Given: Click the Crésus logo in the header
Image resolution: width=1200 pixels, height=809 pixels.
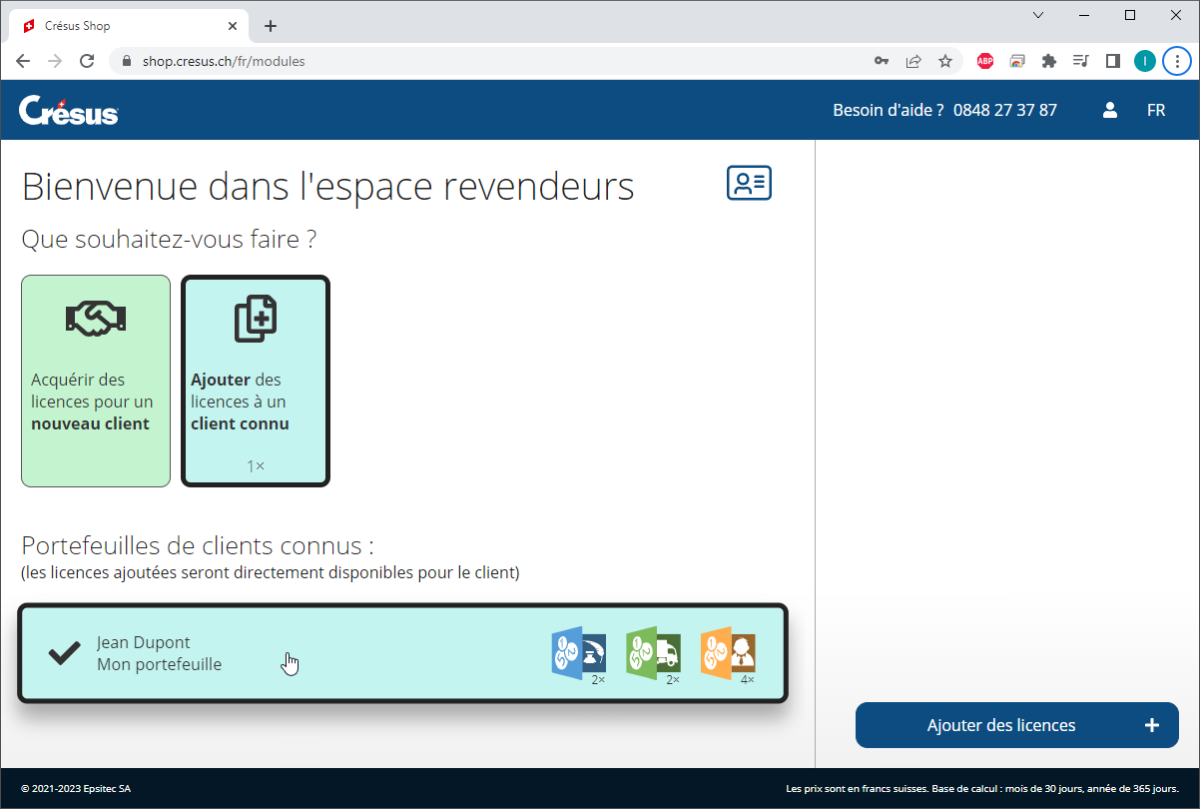Looking at the screenshot, I should (67, 110).
